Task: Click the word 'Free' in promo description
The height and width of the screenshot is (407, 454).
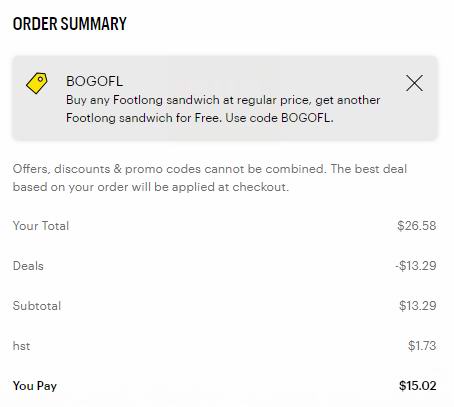Action: coord(208,118)
